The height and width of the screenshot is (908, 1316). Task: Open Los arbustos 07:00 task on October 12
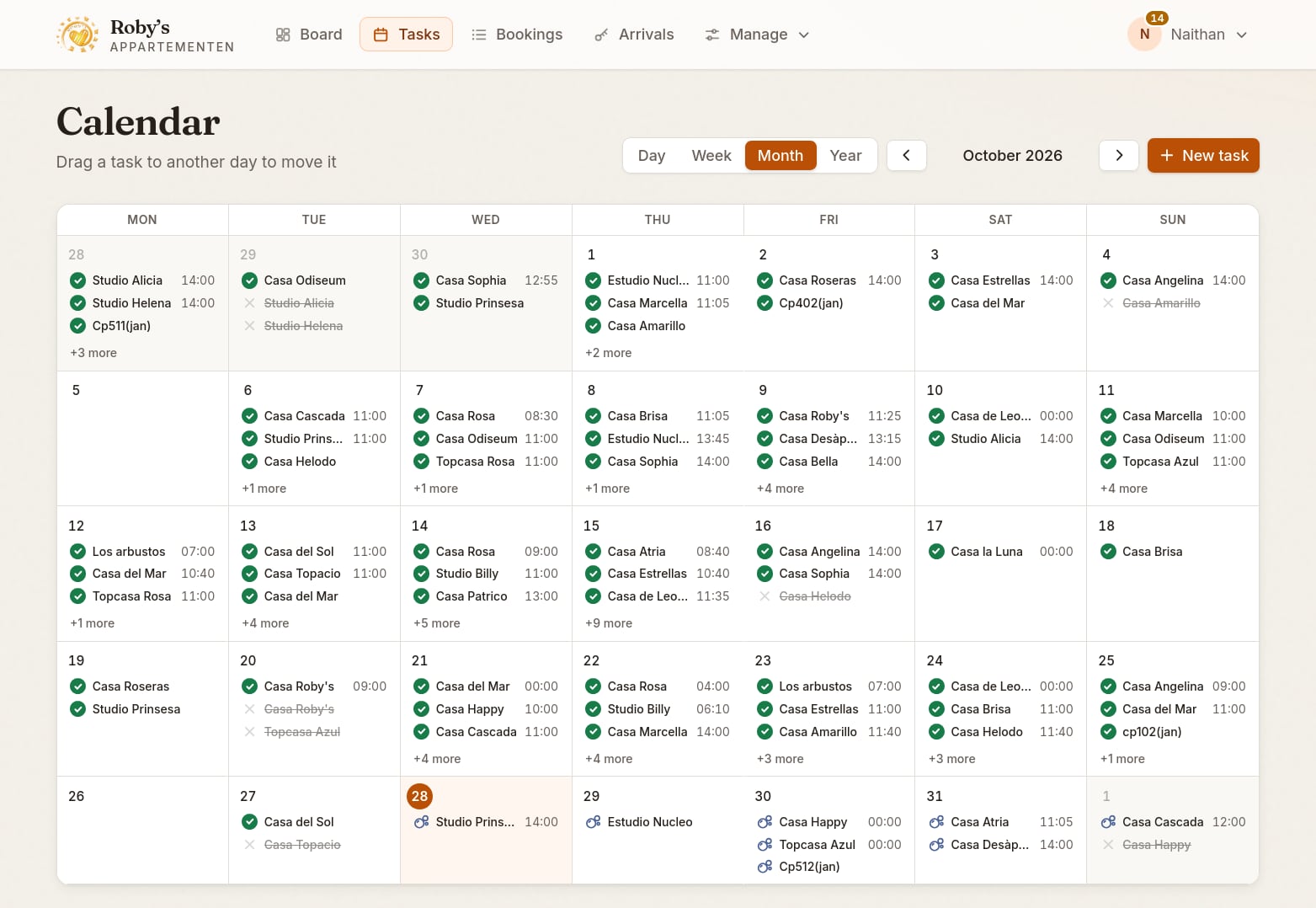[142, 552]
